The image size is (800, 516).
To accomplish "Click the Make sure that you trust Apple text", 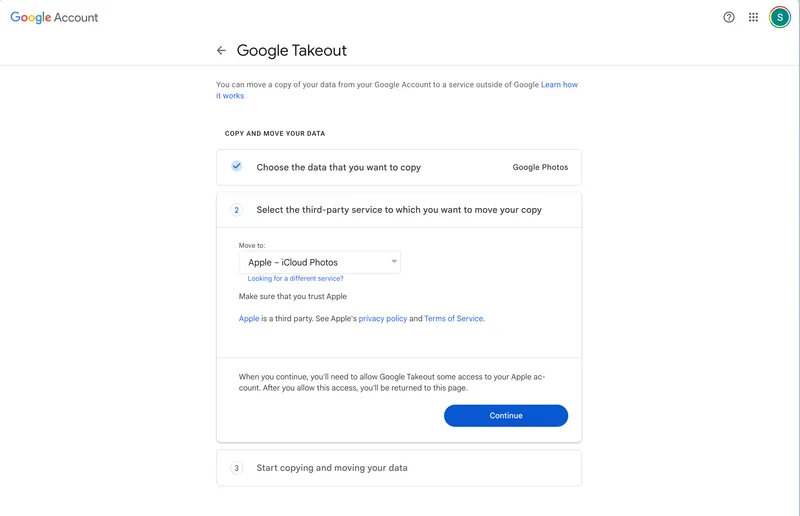I will tap(292, 297).
